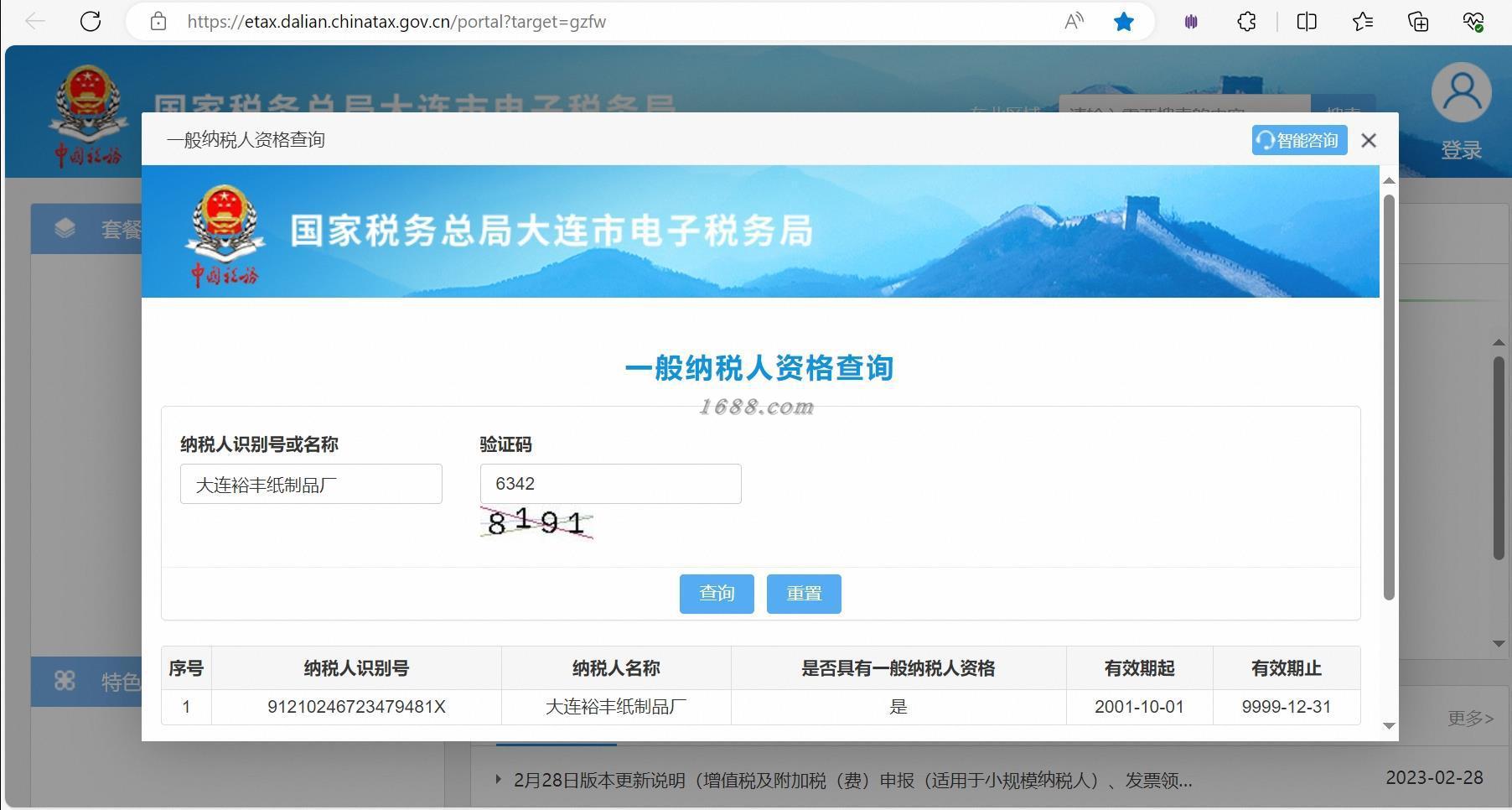Click the 查询 button
Screen dimensions: 1512x810
[x=717, y=594]
